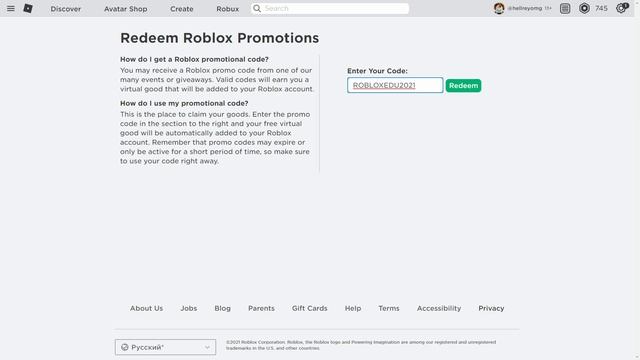640x360 pixels.
Task: Expand the Русский language dropdown
Action: pyautogui.click(x=165, y=347)
